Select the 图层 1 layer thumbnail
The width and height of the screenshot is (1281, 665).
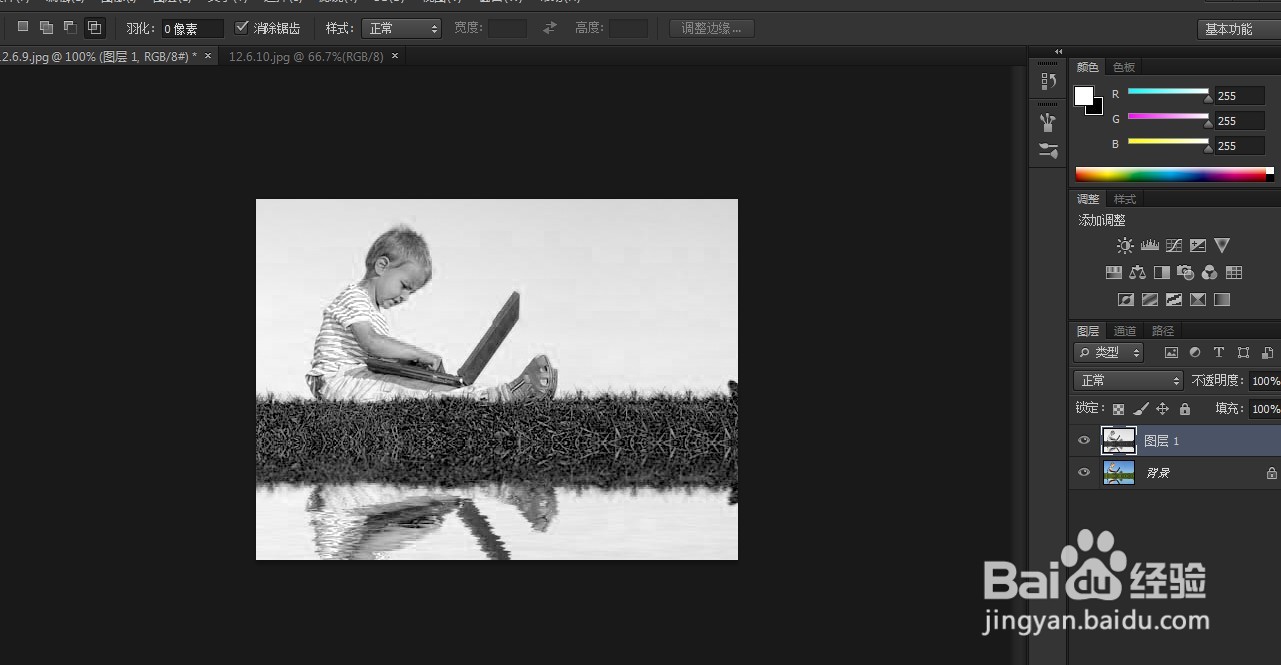pos(1119,440)
